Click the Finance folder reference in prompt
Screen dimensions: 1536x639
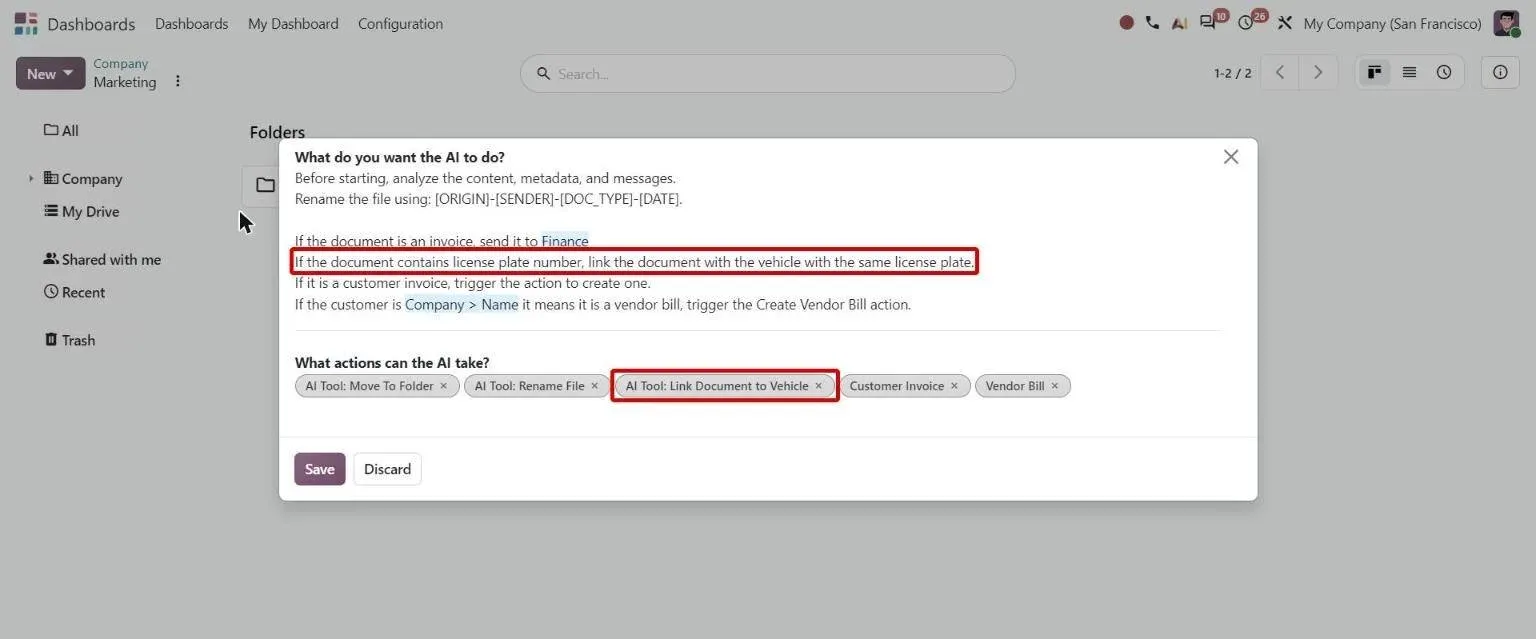[565, 241]
